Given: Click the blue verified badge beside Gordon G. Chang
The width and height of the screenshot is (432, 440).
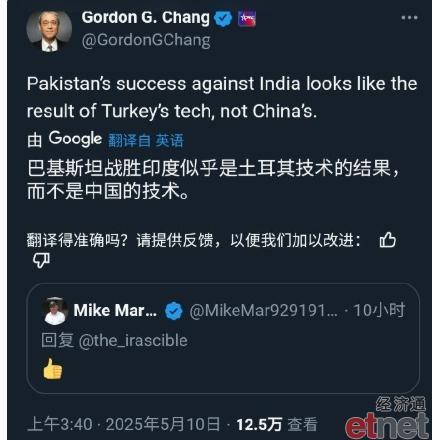Looking at the screenshot, I should point(223,19).
